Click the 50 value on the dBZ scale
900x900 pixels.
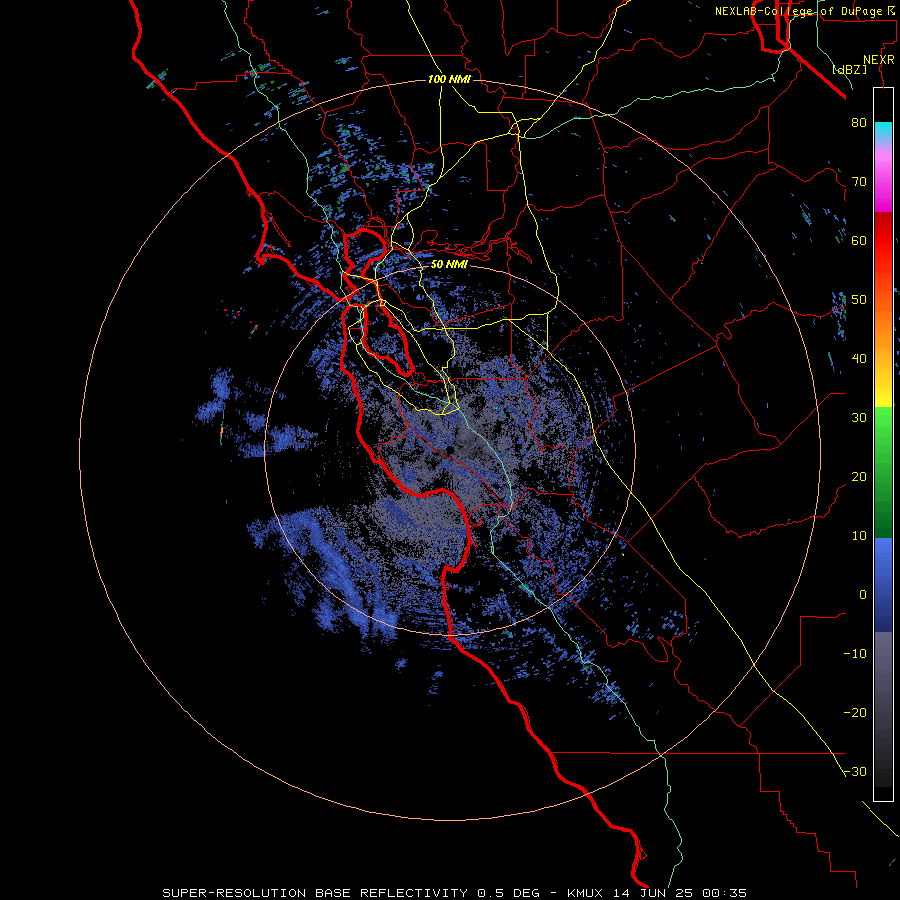[x=859, y=300]
